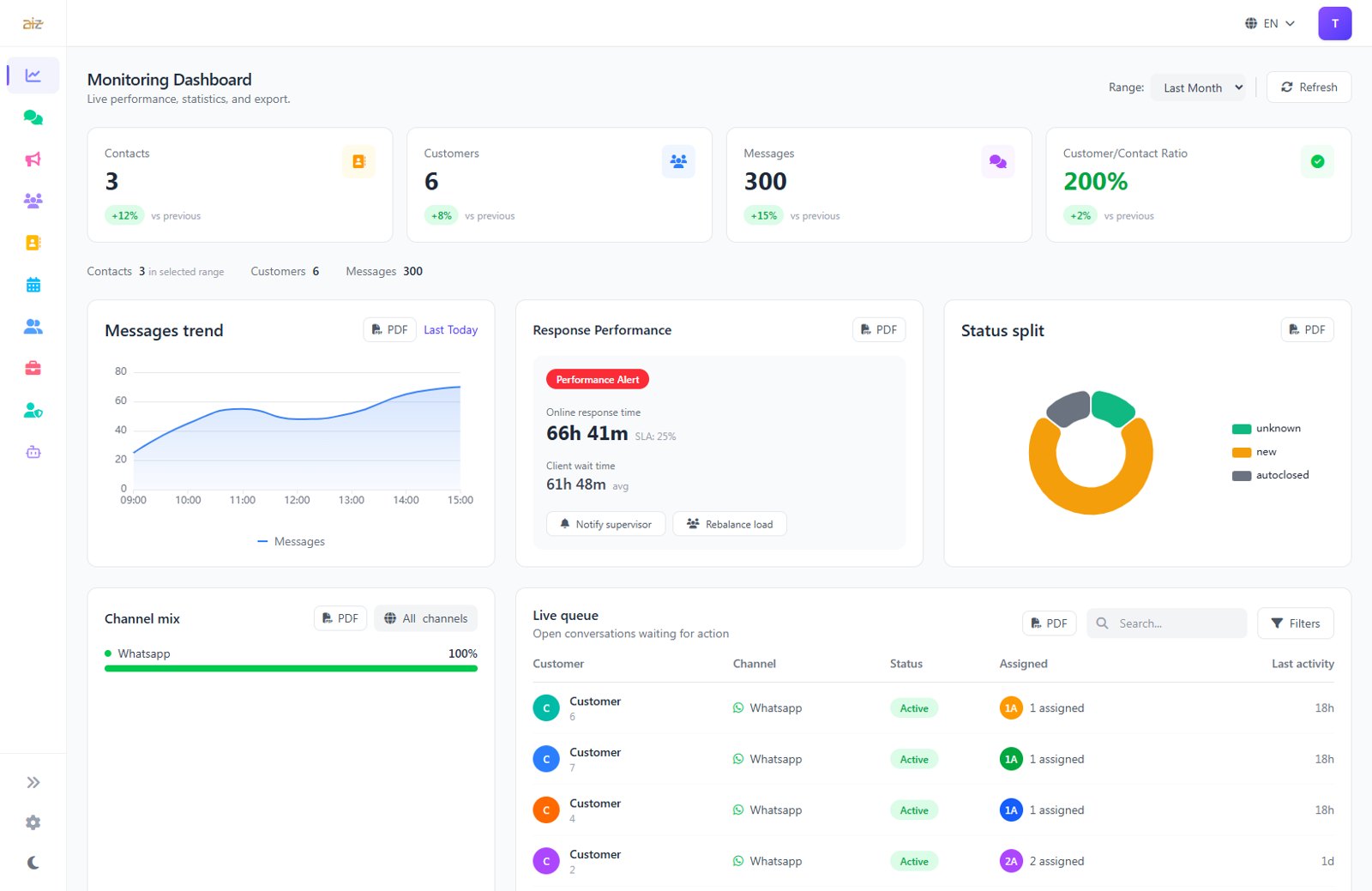Export Messages trend as PDF

[389, 330]
